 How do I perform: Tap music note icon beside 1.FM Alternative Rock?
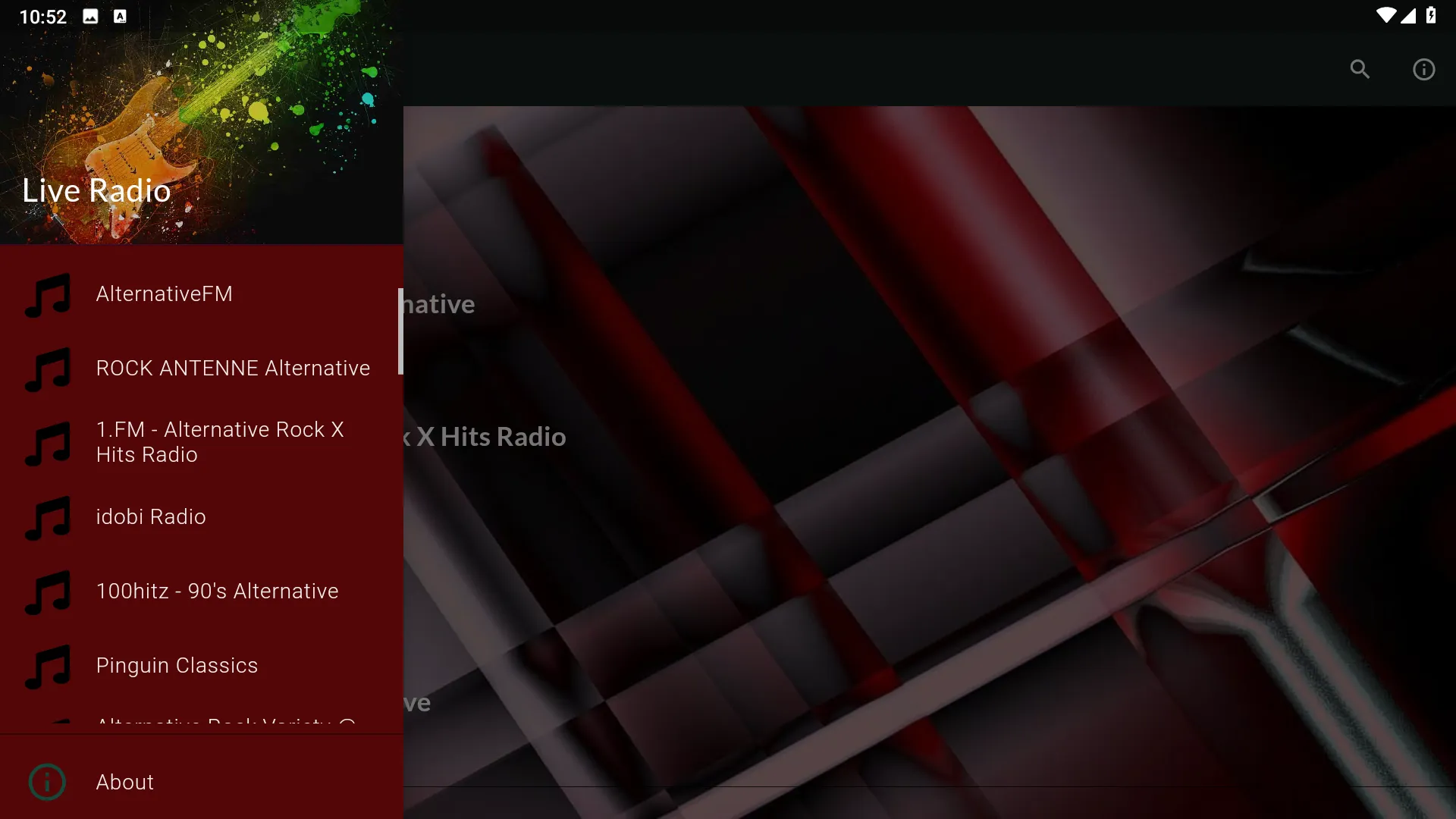tap(48, 443)
